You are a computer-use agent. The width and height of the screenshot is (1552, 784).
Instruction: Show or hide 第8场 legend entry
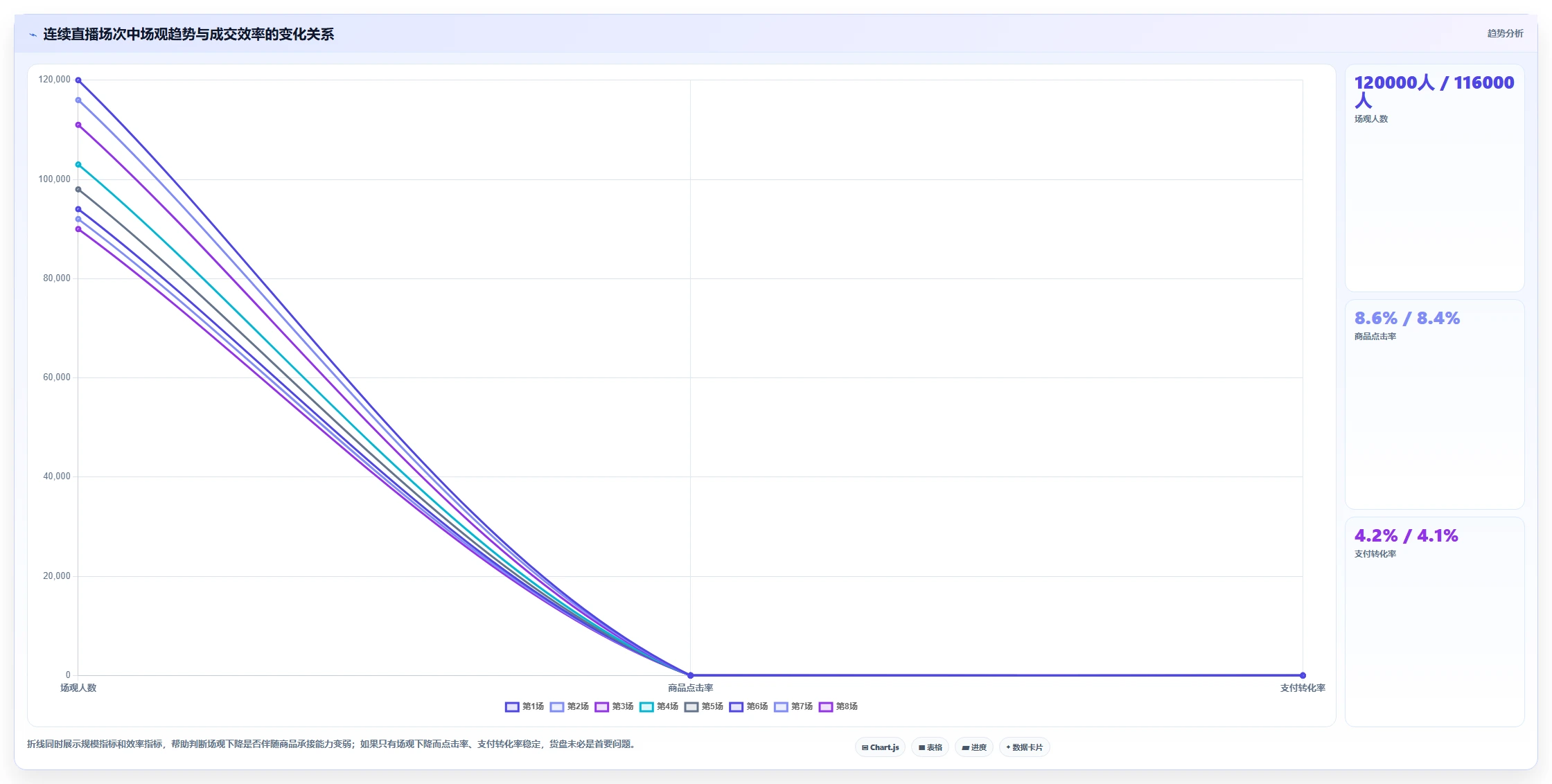click(838, 706)
